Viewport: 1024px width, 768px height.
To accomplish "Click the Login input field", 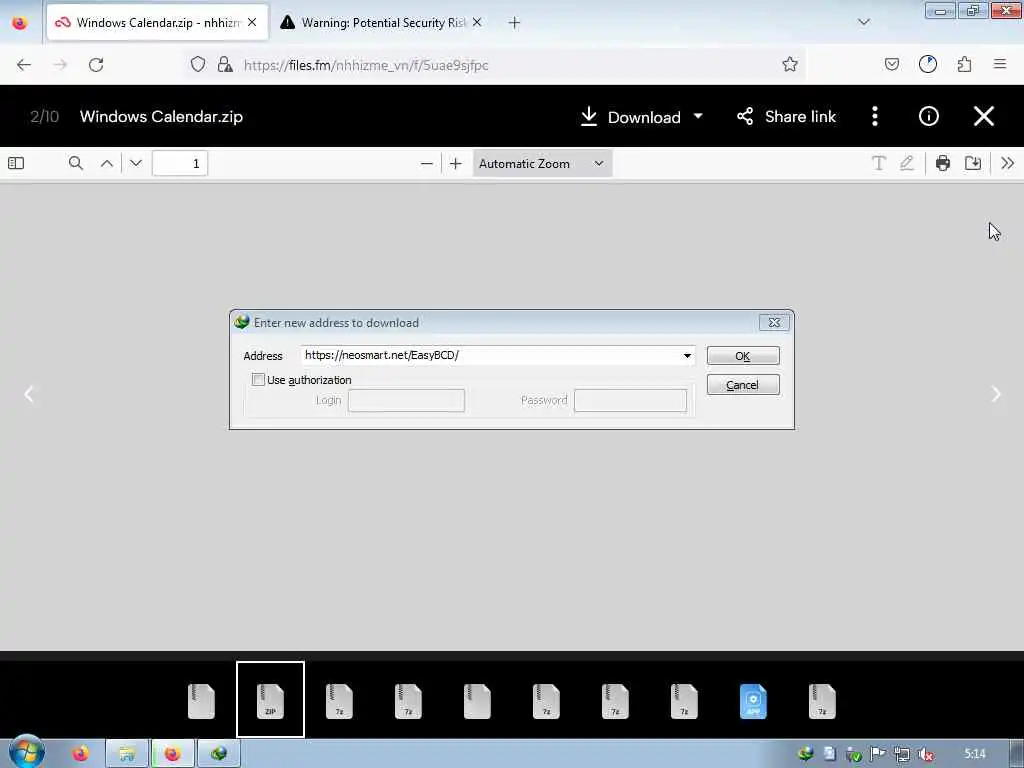I will click(x=406, y=400).
